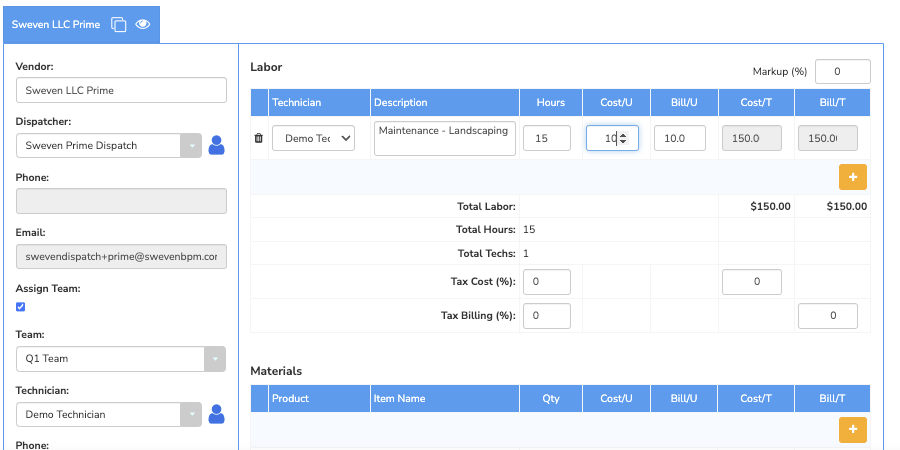Open the Demo Technician dropdown arrow
Image resolution: width=900 pixels, height=450 pixels.
(191, 414)
